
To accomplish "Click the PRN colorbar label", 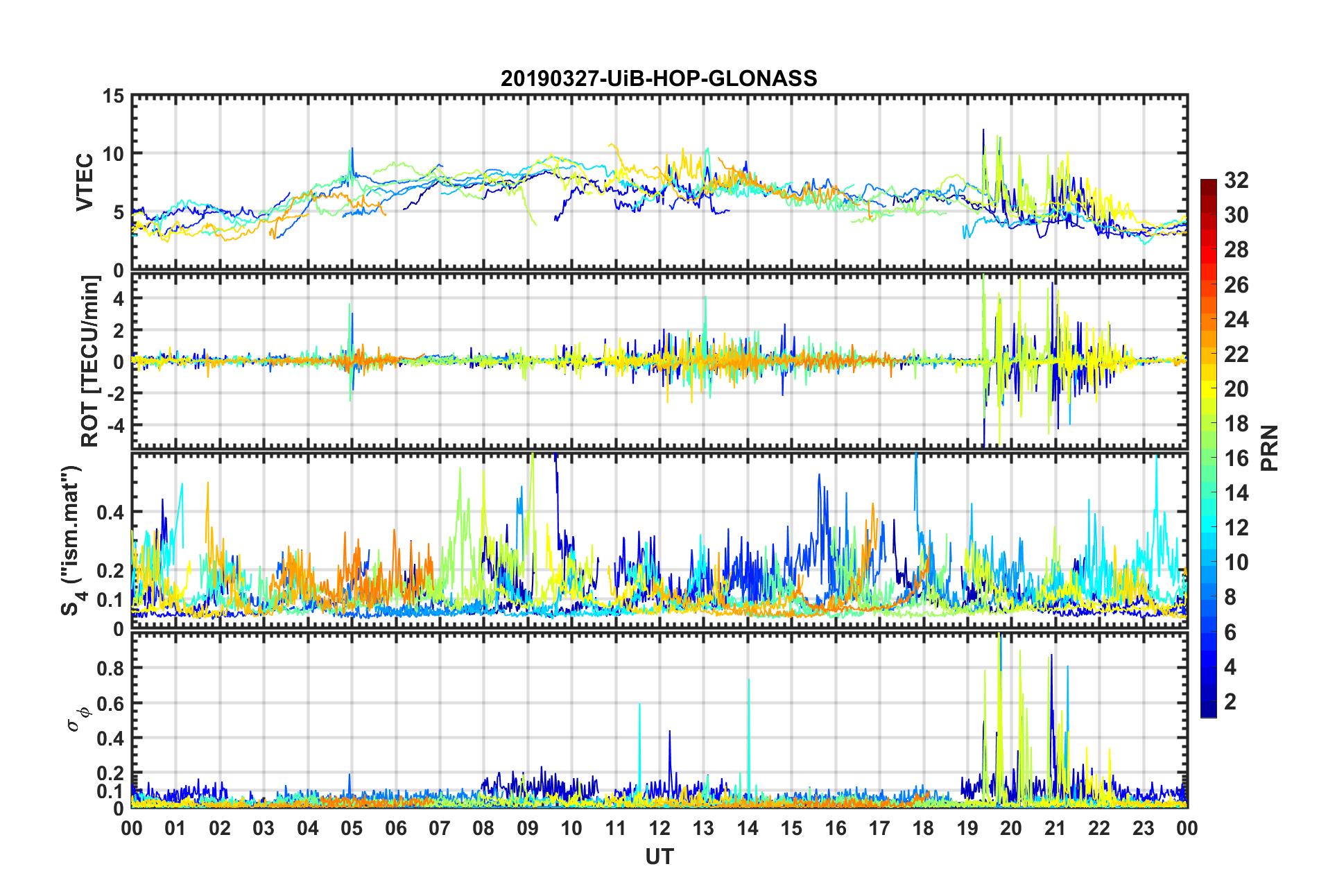I will tap(1270, 448).
